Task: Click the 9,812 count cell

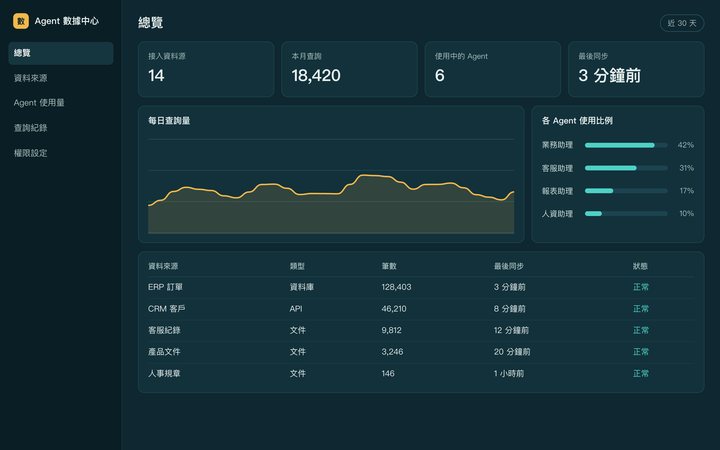Action: (391, 330)
